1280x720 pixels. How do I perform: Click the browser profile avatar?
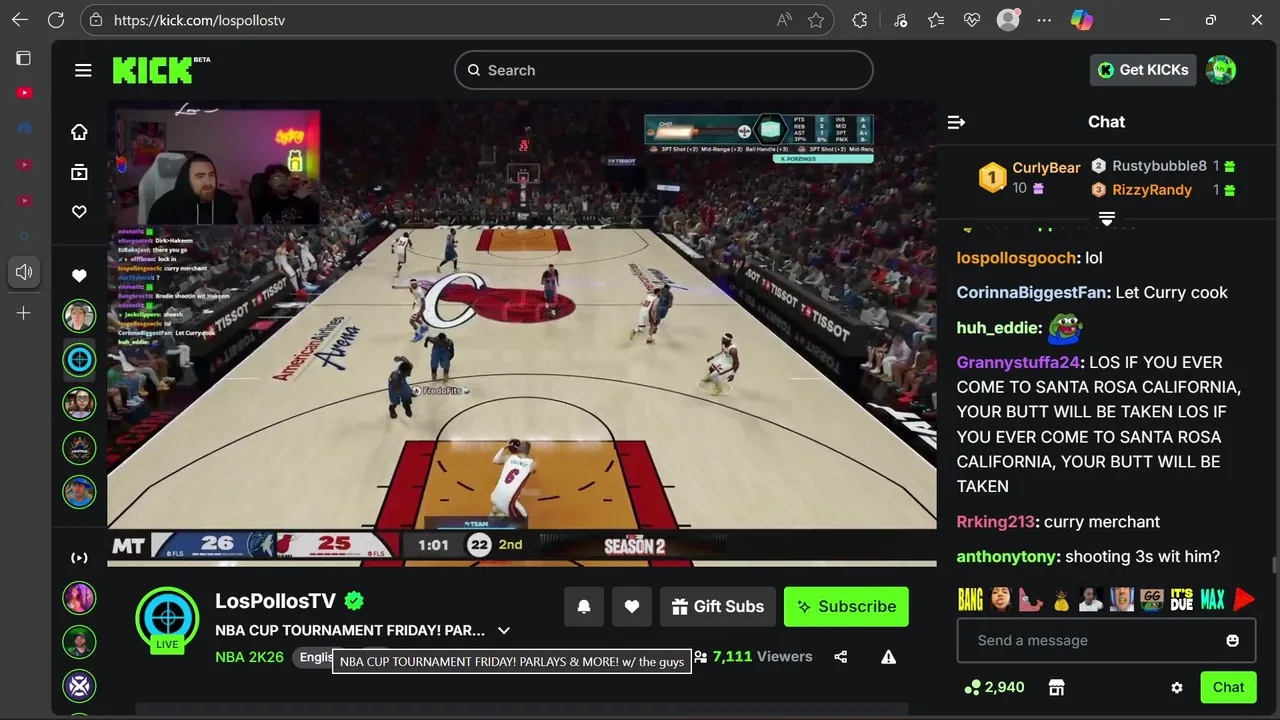[x=1008, y=20]
